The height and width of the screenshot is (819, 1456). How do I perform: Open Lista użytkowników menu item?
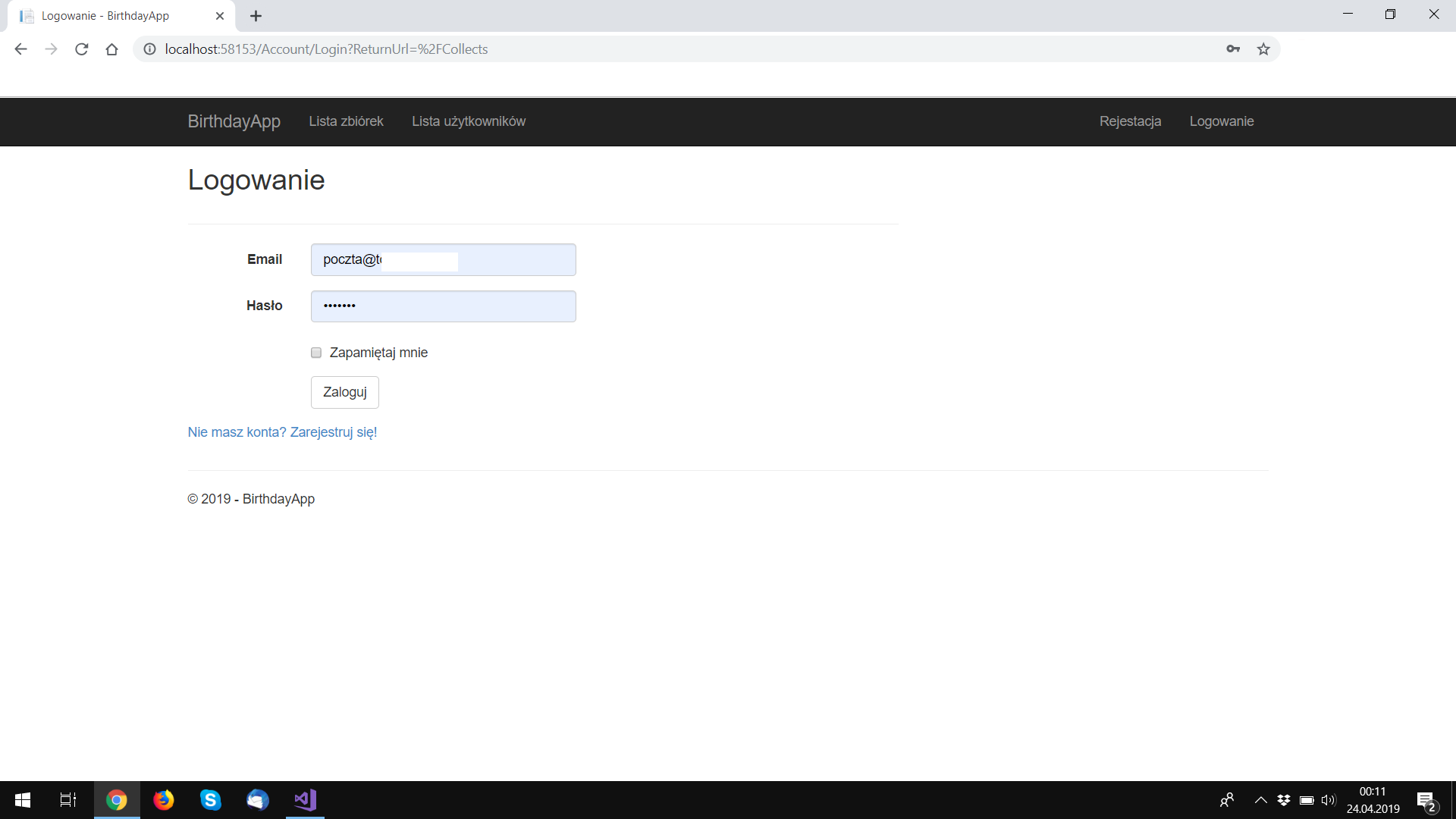[x=468, y=121]
